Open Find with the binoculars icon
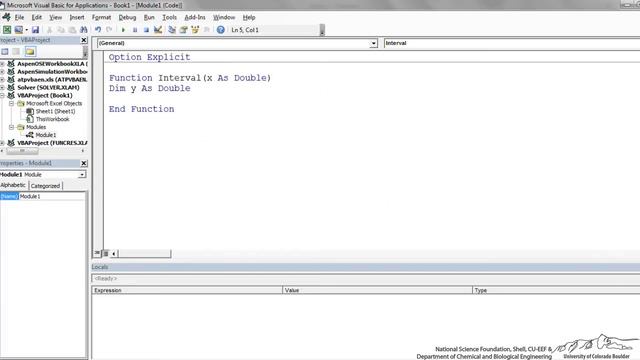 [84, 30]
